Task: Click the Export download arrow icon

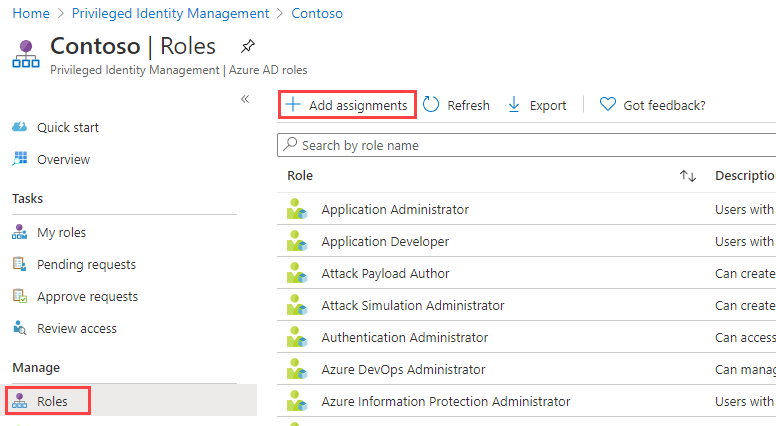Action: point(514,104)
